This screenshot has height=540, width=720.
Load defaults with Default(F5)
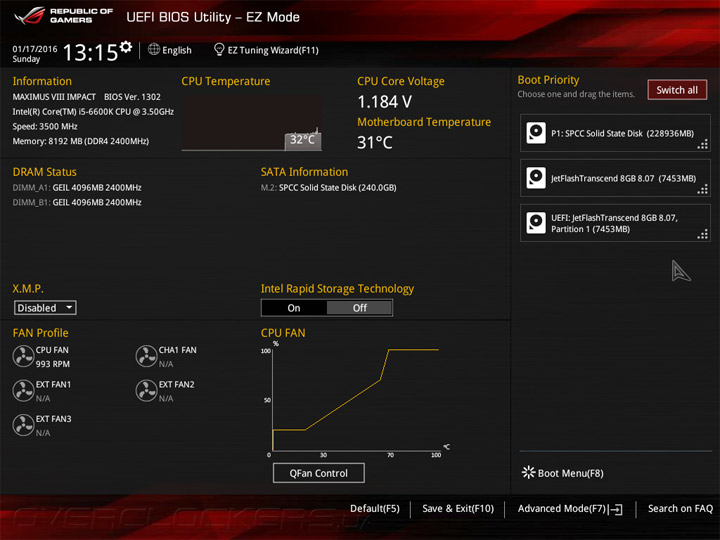click(375, 509)
